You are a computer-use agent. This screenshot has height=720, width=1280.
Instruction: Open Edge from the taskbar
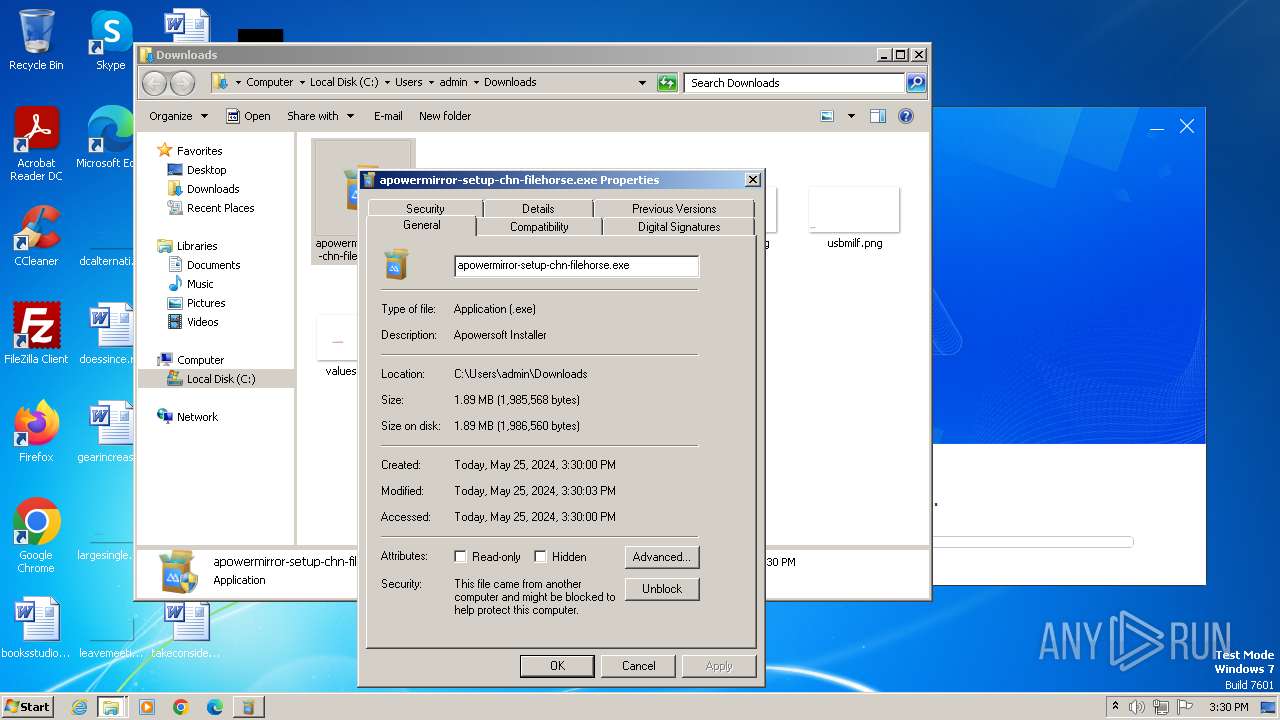(214, 707)
